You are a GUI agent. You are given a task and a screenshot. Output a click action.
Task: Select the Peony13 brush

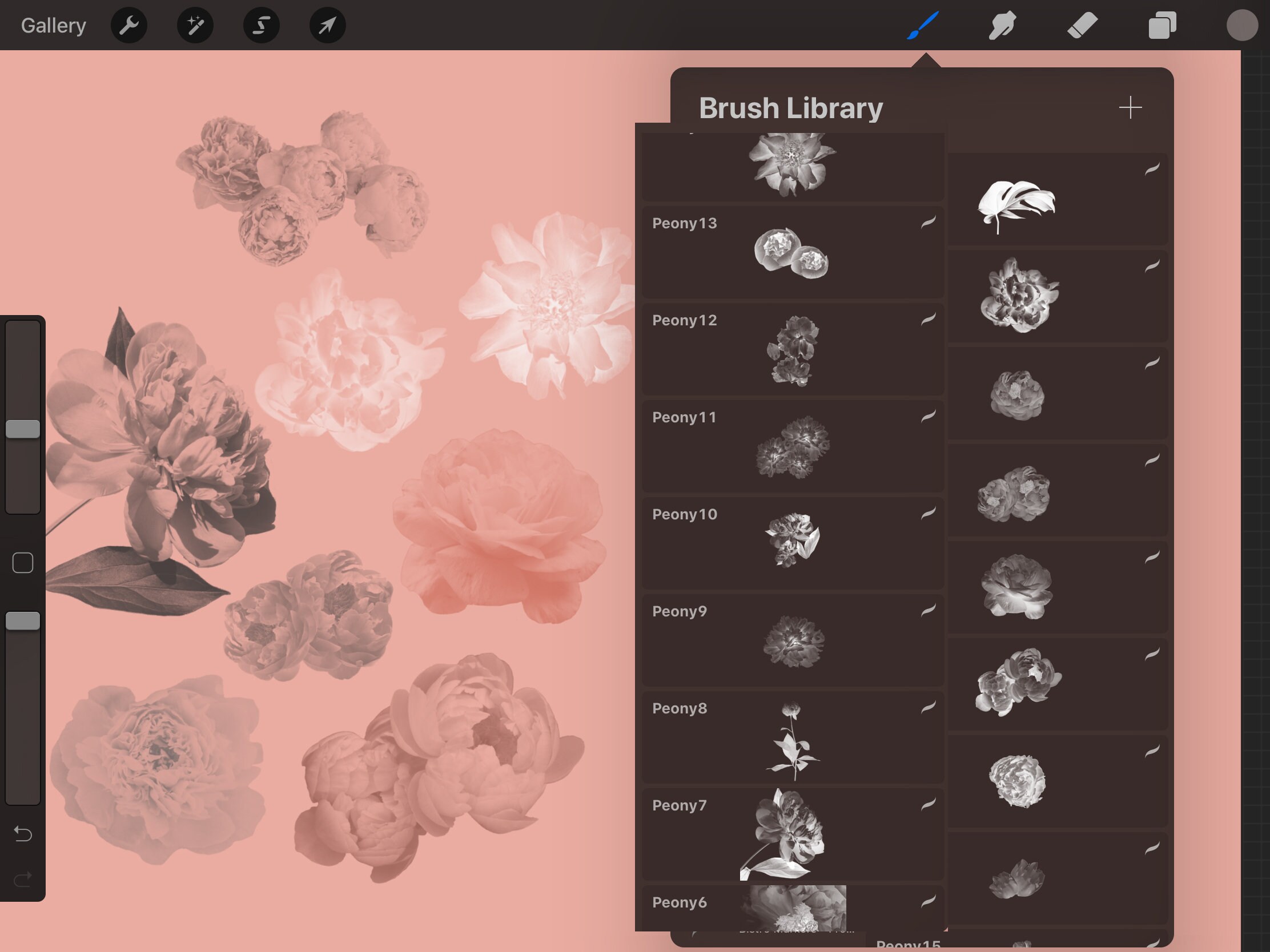click(793, 252)
